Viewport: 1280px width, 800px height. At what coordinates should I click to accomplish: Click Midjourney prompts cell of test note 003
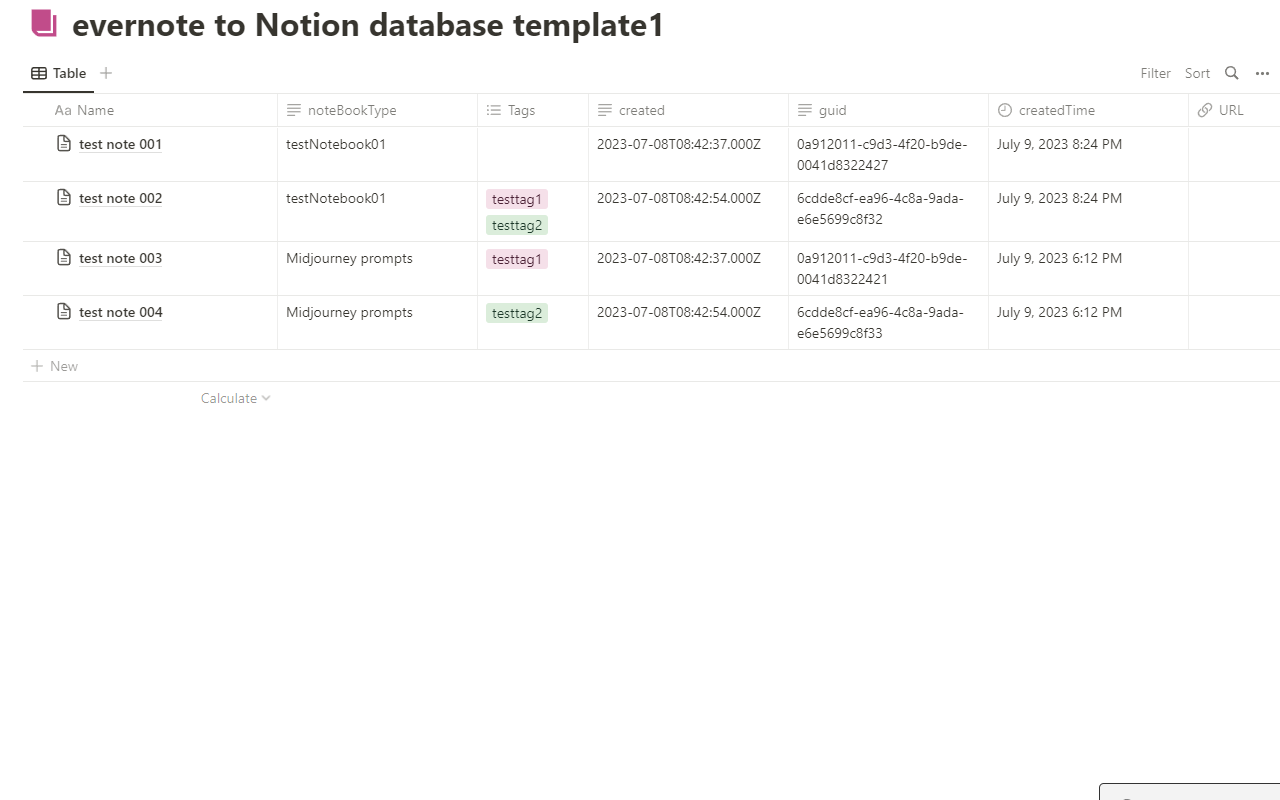[x=378, y=268]
